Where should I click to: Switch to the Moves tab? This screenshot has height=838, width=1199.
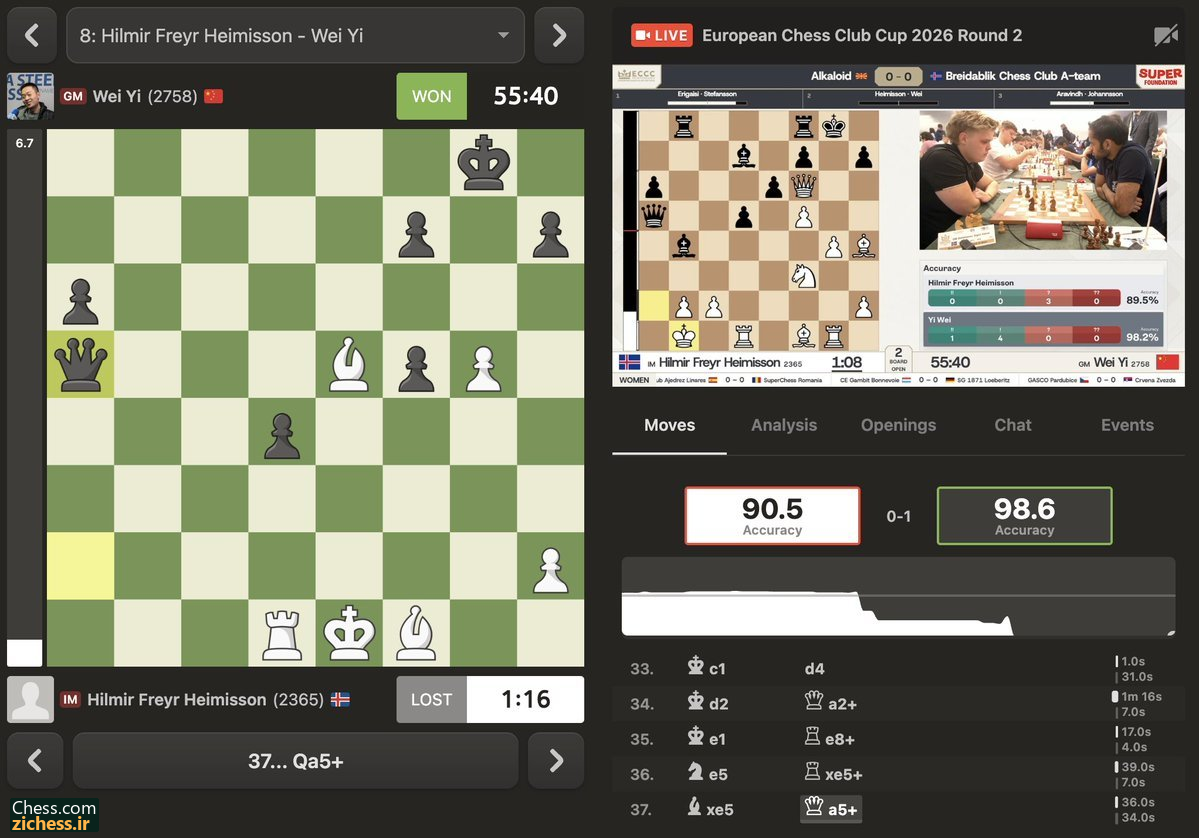pyautogui.click(x=669, y=426)
